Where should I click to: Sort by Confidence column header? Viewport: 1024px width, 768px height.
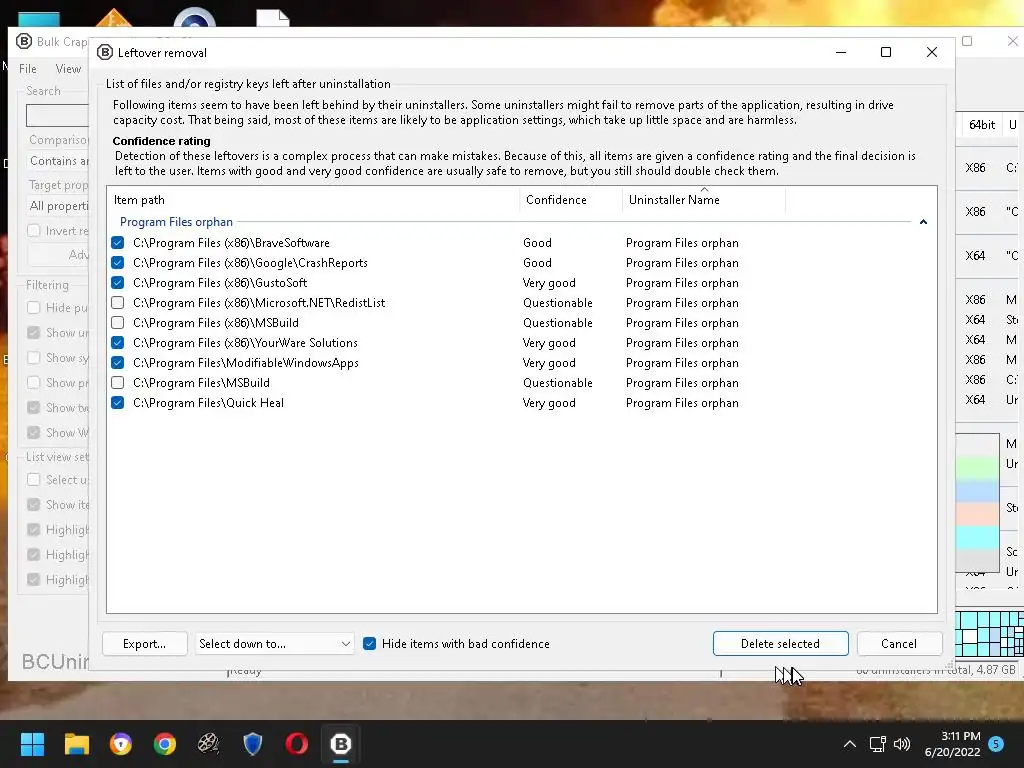point(571,200)
